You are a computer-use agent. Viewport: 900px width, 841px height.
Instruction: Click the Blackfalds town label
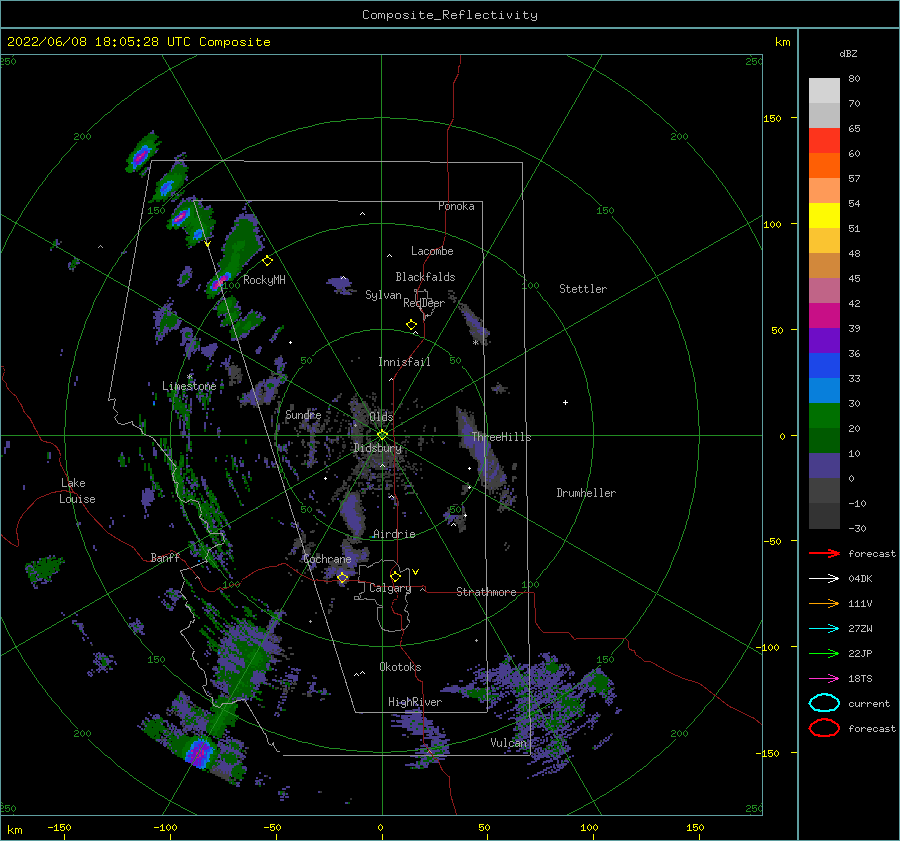pyautogui.click(x=425, y=277)
